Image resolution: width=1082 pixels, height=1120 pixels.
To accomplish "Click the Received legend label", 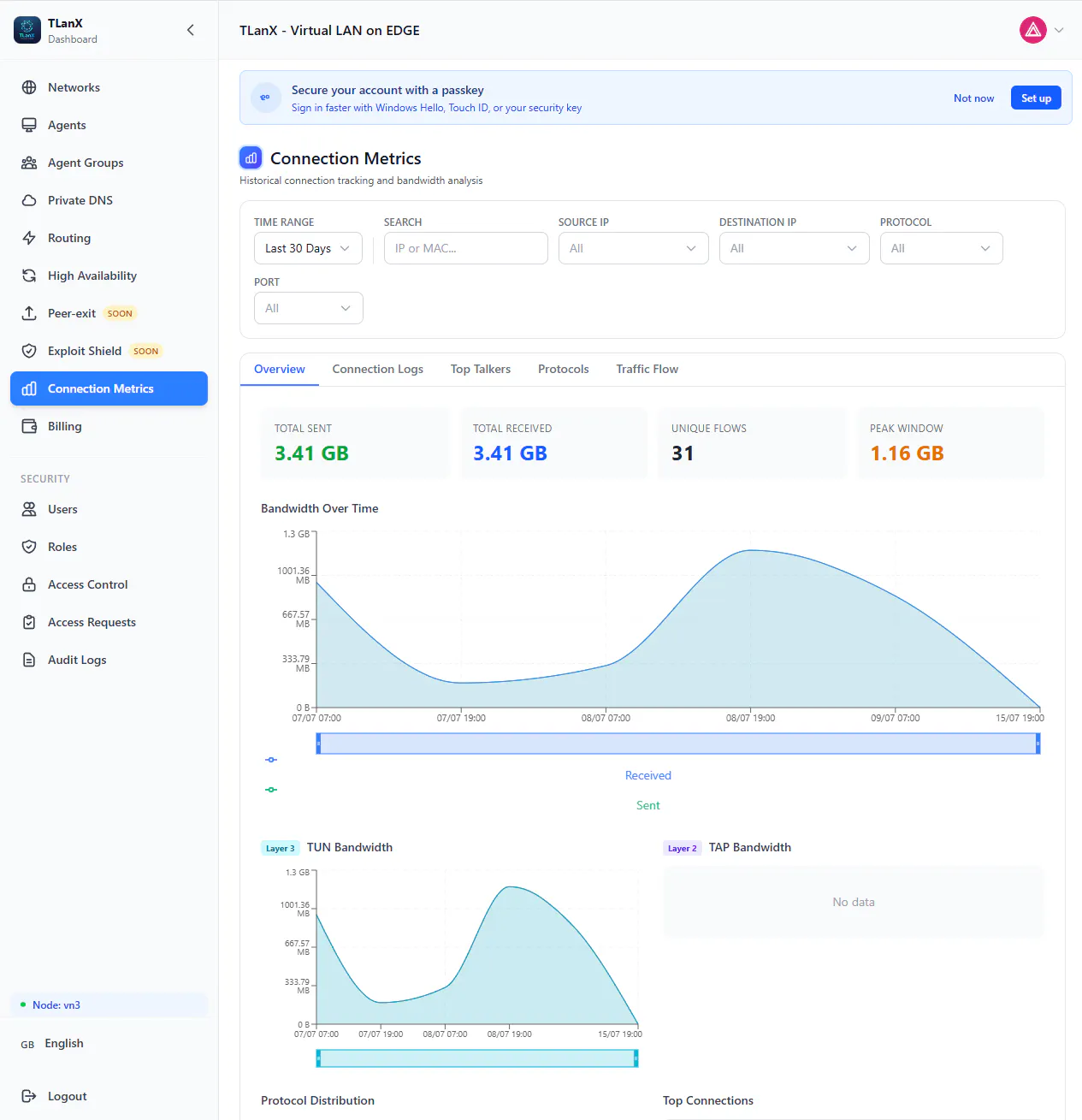I will [647, 775].
